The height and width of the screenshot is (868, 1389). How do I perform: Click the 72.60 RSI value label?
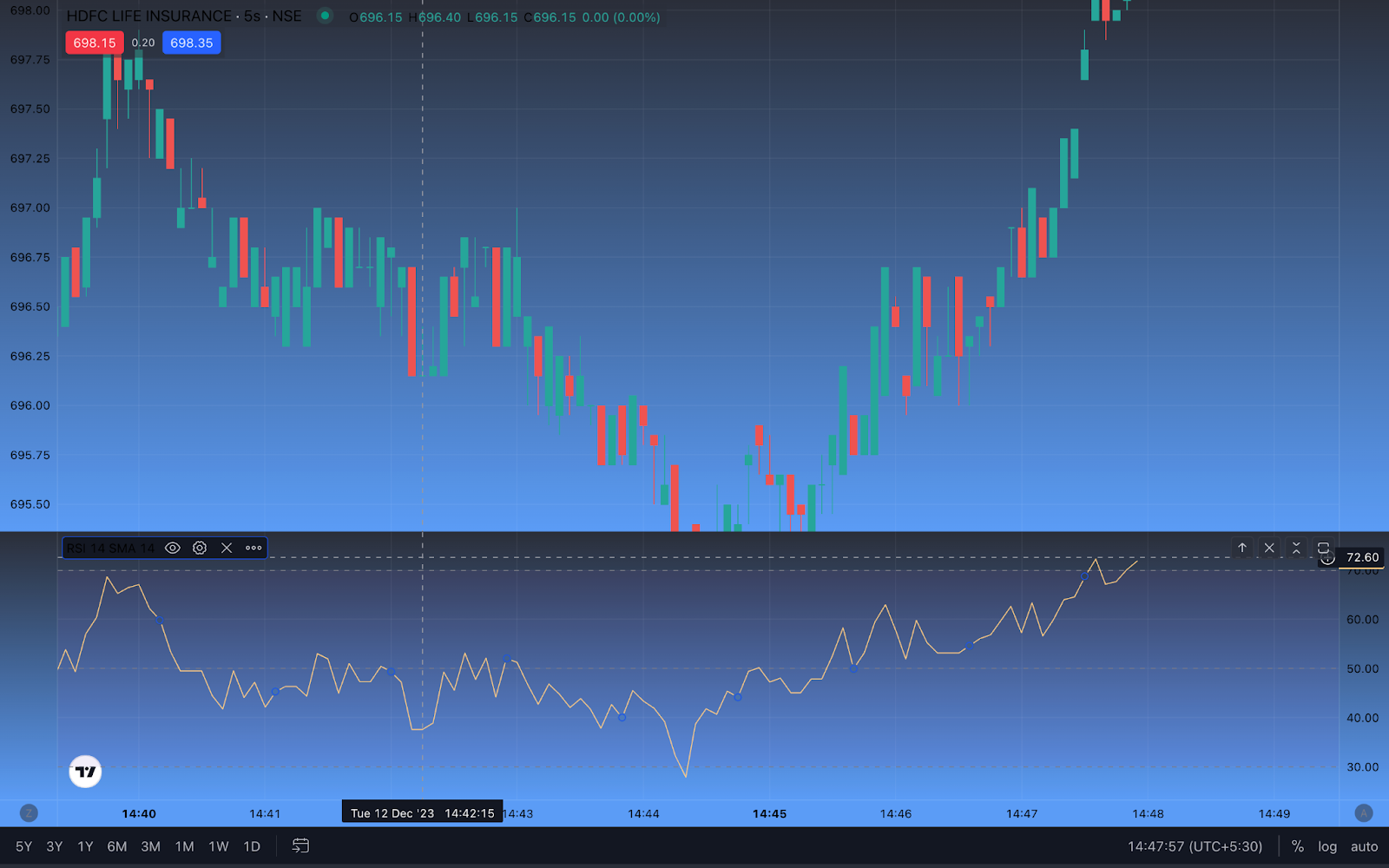pos(1362,557)
